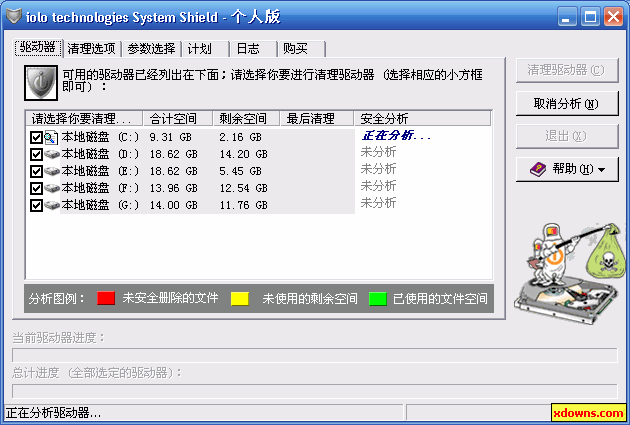Sort by the 剩余空间 column header

246,119
